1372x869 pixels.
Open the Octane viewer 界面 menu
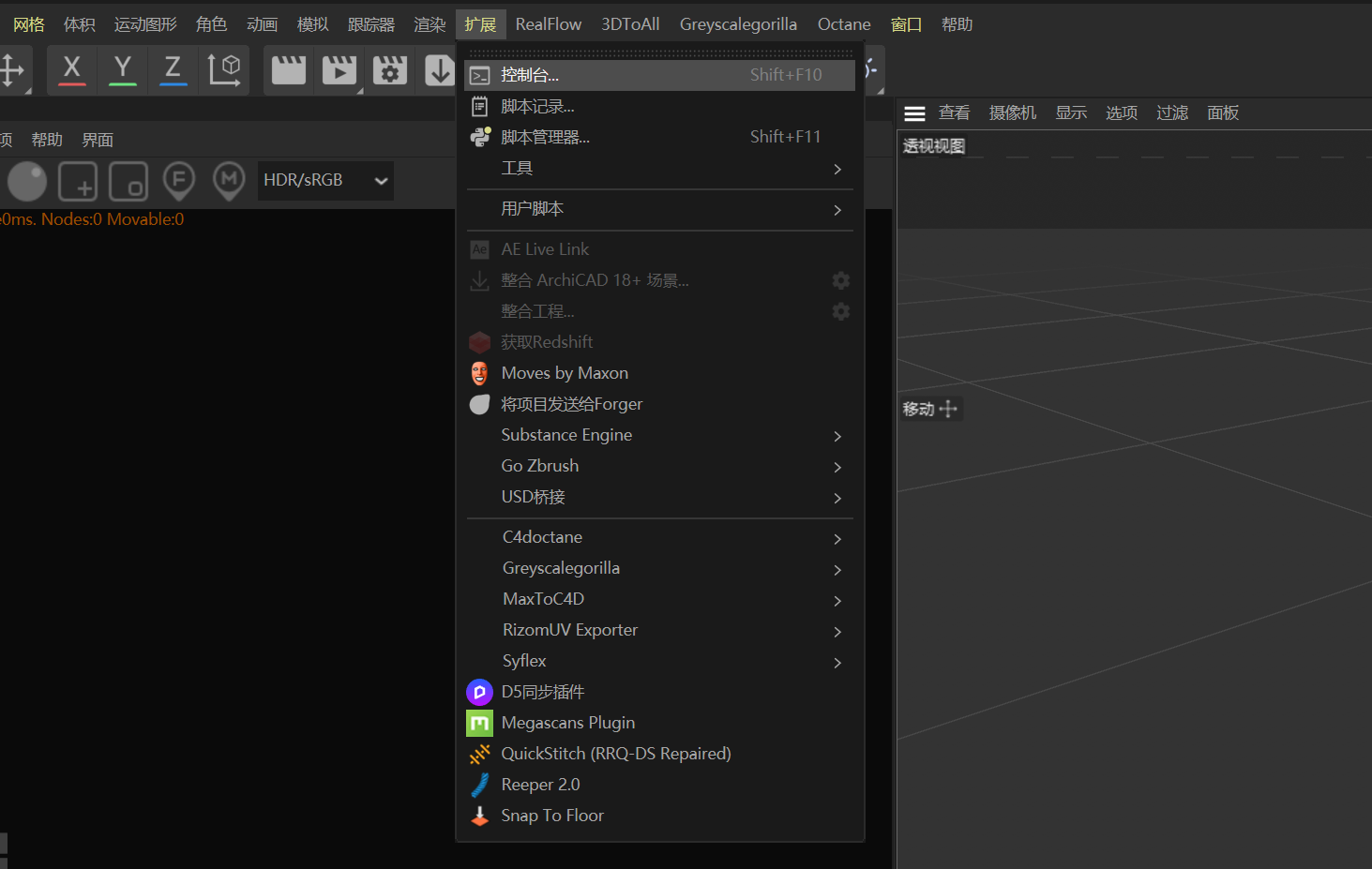98,140
